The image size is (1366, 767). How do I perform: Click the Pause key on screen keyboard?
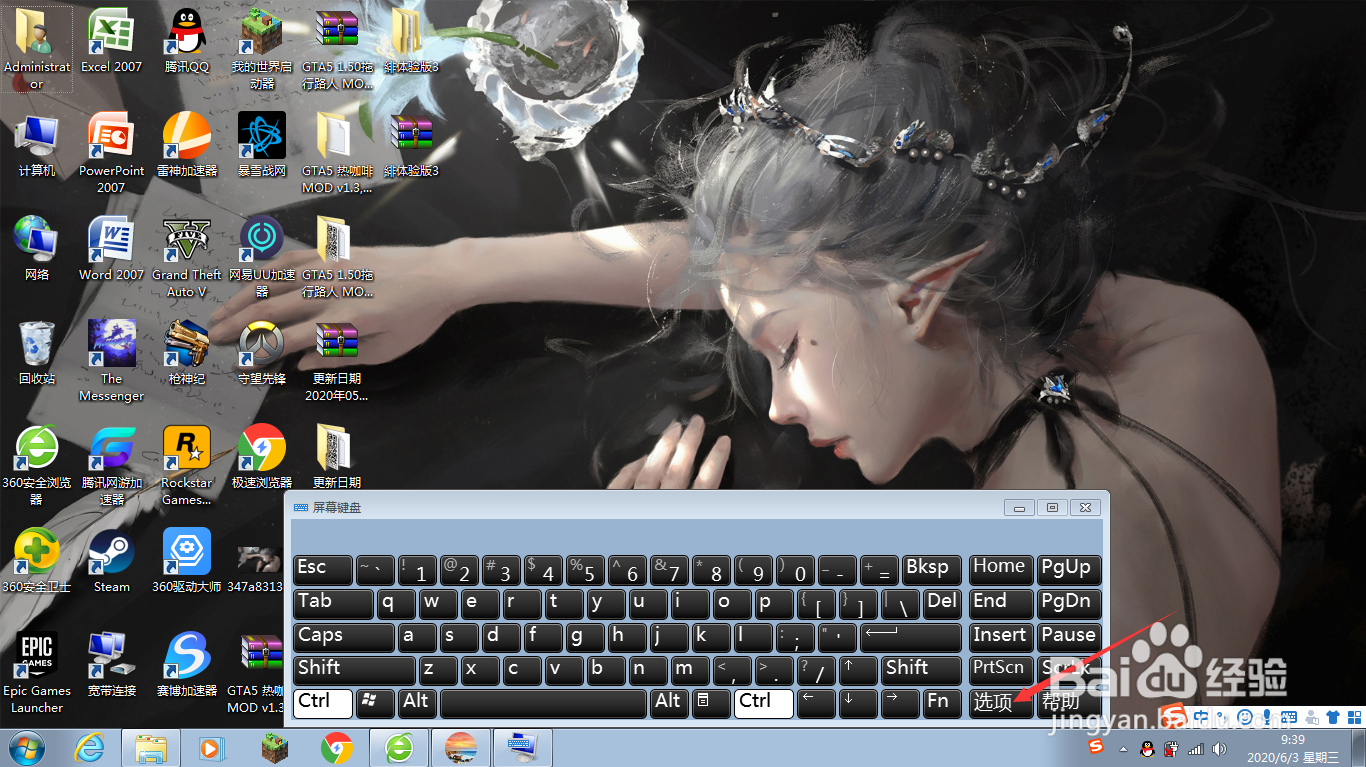(x=1069, y=637)
